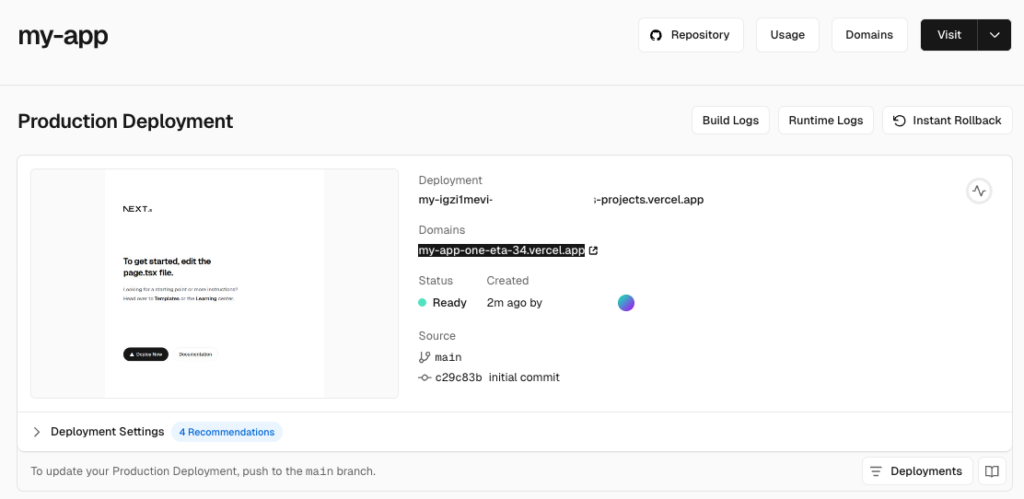The image size is (1024, 499).
Task: Open the Visit dropdown arrow
Action: pos(993,35)
